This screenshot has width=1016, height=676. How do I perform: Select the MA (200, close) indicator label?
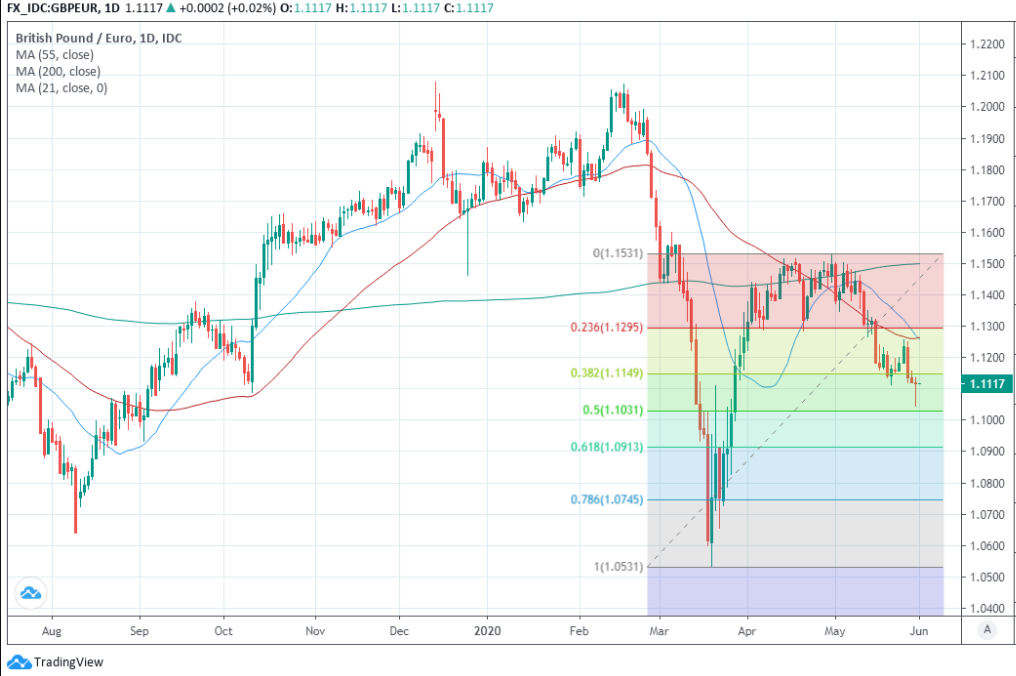click(x=60, y=72)
